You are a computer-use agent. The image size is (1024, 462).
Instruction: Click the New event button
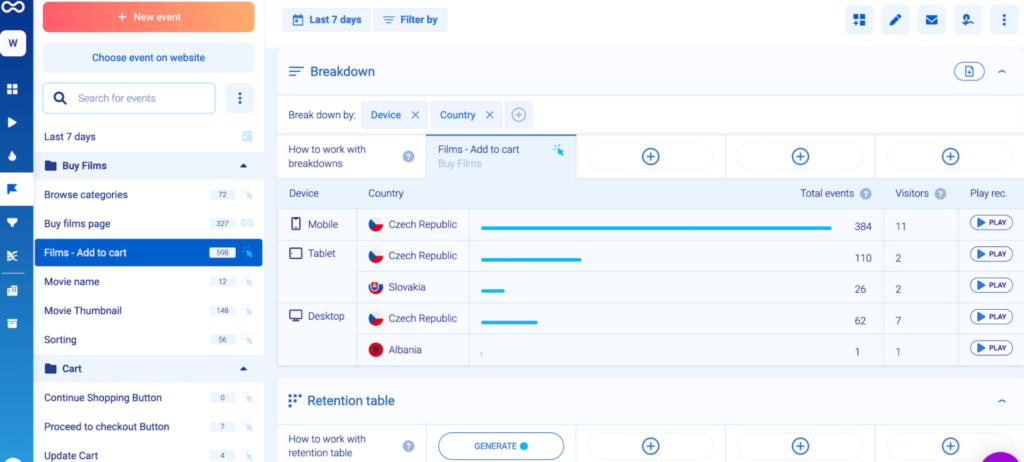(x=149, y=17)
